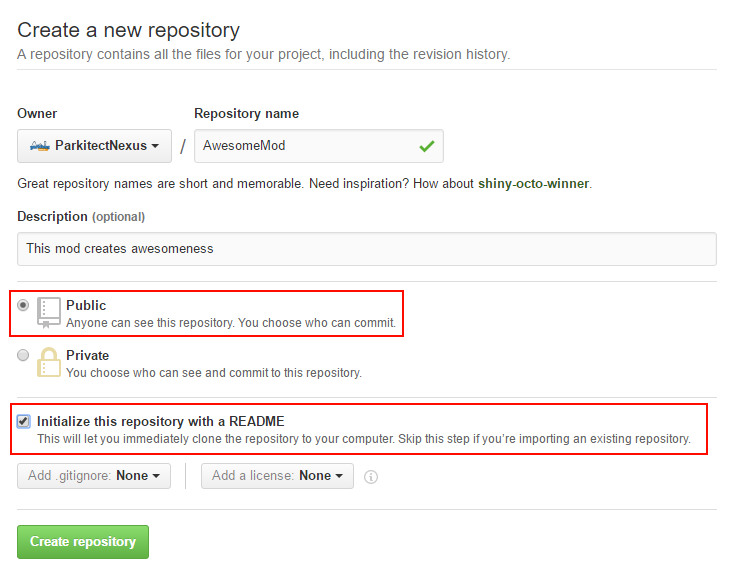Click the license info icon

[371, 477]
